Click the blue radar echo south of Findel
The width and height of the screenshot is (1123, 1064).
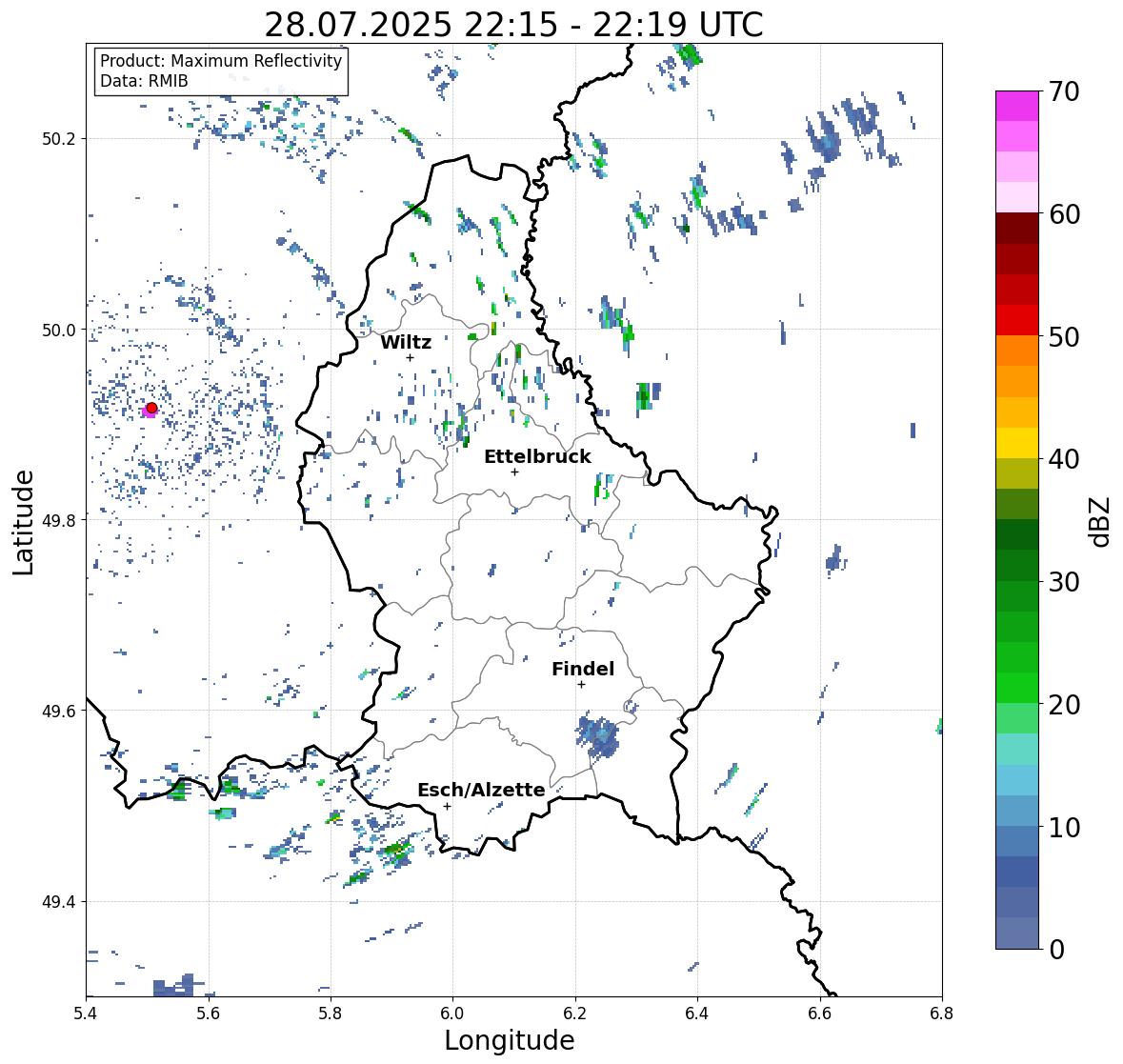[x=598, y=735]
